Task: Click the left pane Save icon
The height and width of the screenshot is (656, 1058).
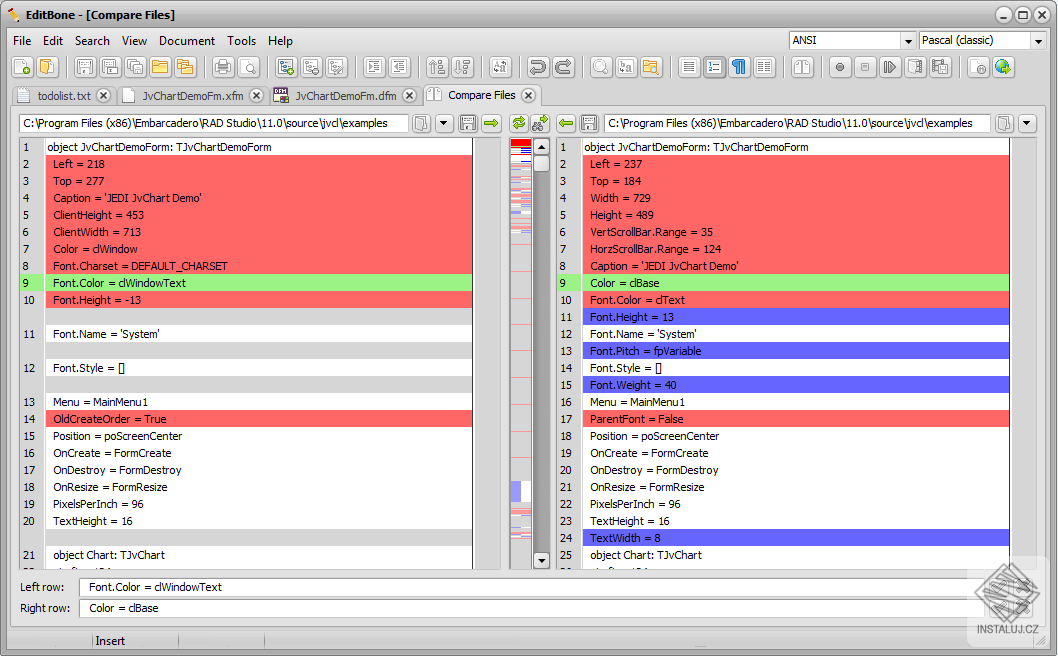Action: [x=467, y=123]
